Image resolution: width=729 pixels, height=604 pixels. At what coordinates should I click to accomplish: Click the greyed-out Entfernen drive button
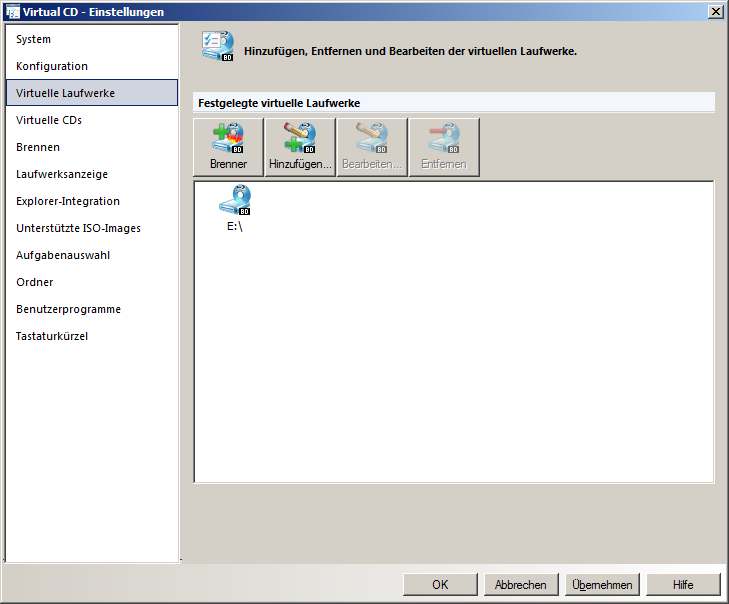(444, 147)
